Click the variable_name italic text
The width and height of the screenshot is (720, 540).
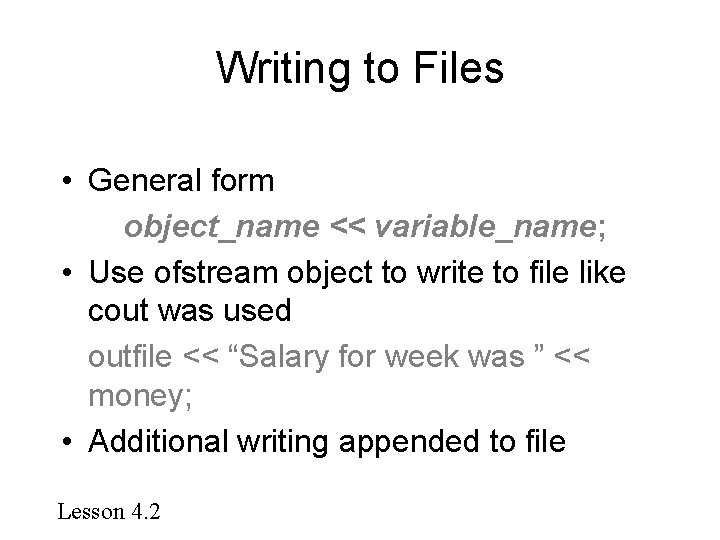coord(485,227)
